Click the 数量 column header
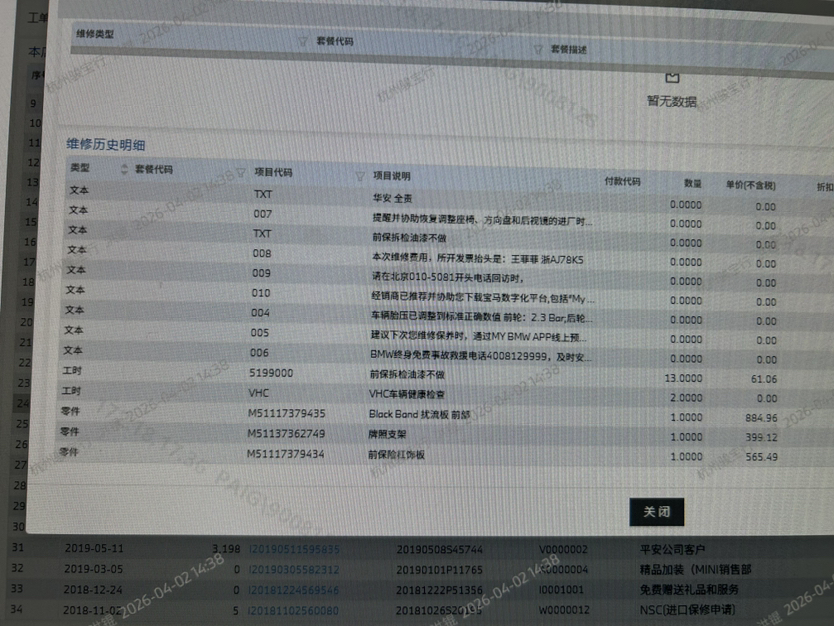 pyautogui.click(x=692, y=184)
